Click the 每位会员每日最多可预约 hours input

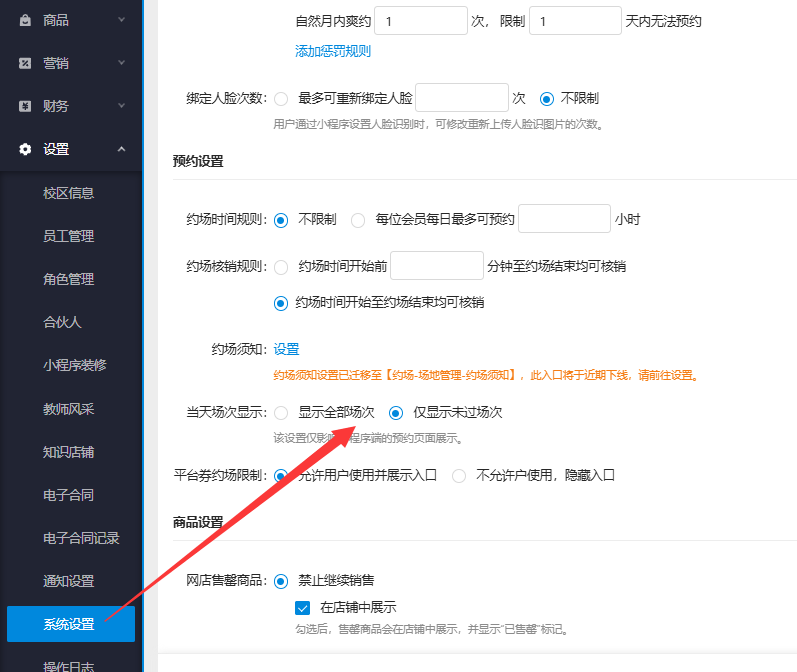pyautogui.click(x=564, y=219)
